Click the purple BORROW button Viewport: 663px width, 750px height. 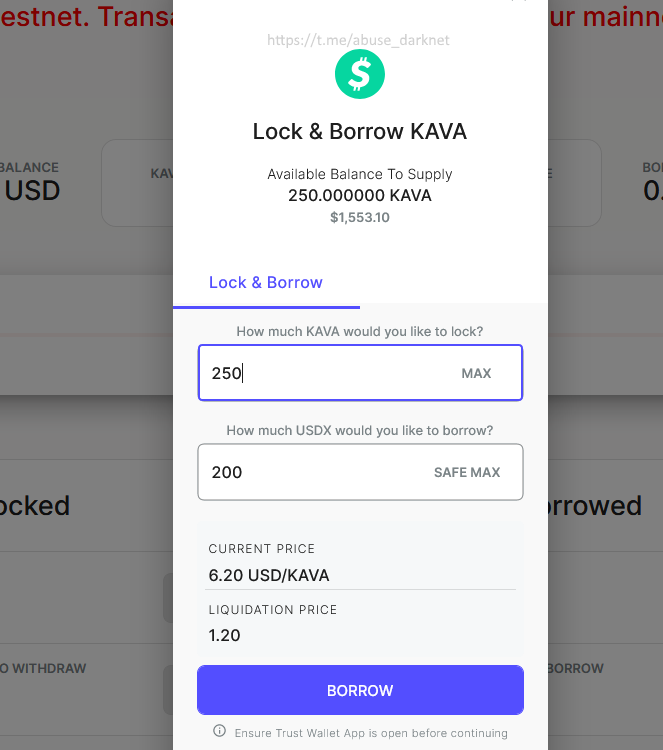tap(360, 690)
